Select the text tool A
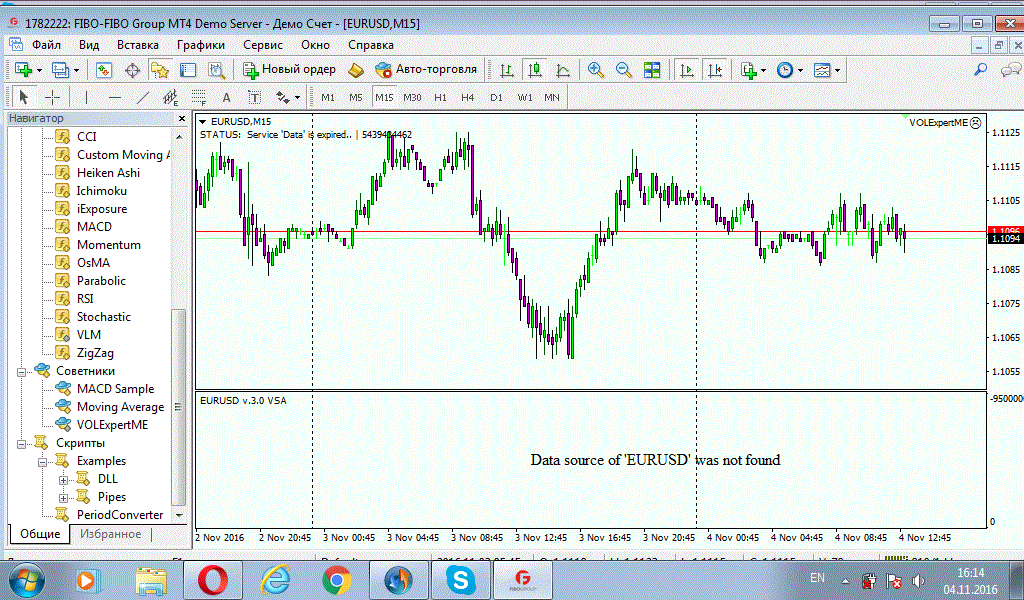Screen dimensions: 1024x600 [227, 97]
